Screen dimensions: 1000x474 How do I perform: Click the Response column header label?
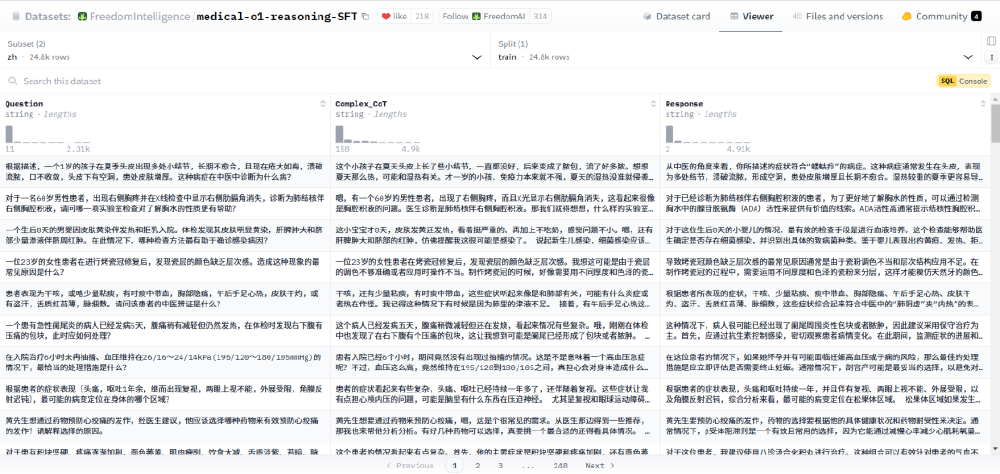coord(684,104)
